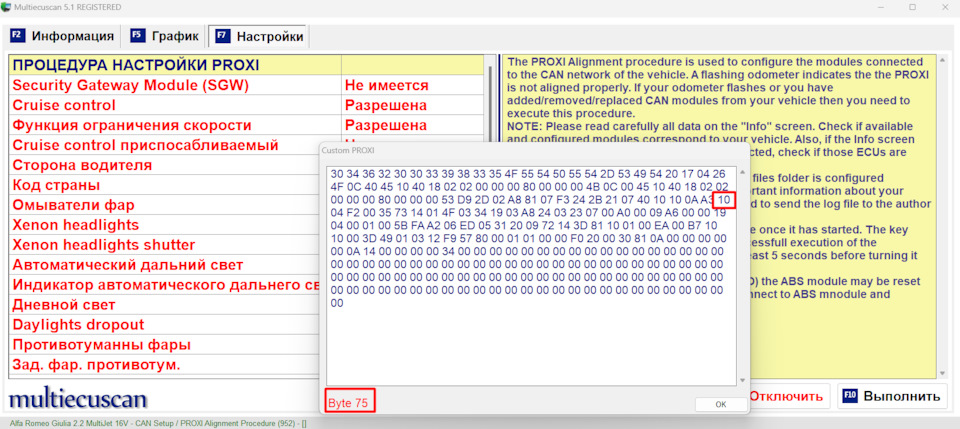Click the multiecuscan logo
960x429 pixels.
click(x=77, y=398)
